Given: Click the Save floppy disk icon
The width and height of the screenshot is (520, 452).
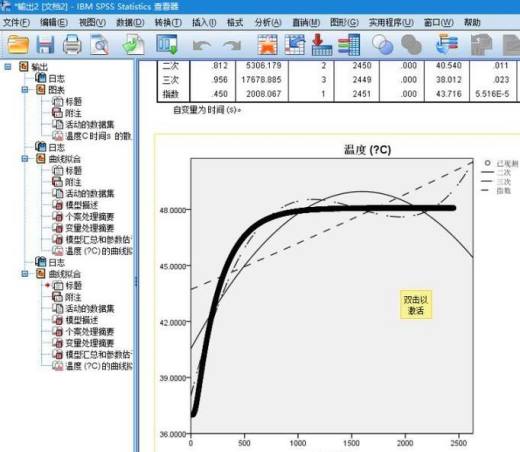Looking at the screenshot, I should pyautogui.click(x=45, y=45).
